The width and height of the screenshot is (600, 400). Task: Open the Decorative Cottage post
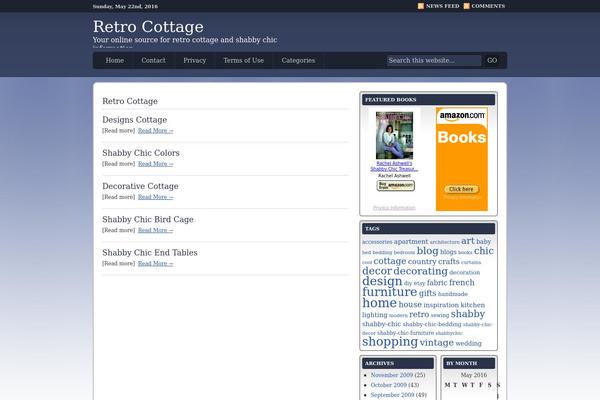tap(140, 186)
